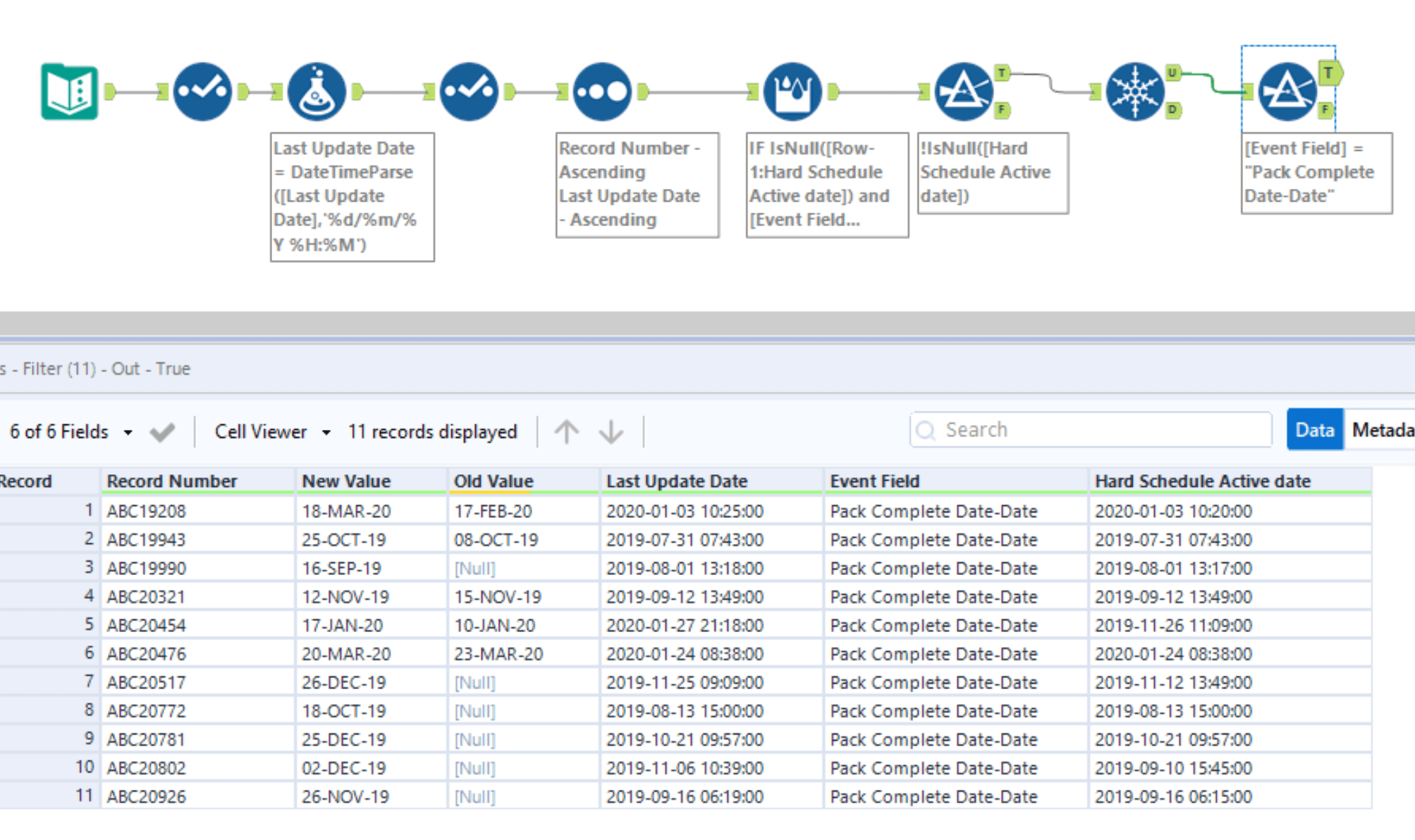Click the Formula tool with DateTimeParse annotation
This screenshot has height=840, width=1415.
pos(318,90)
